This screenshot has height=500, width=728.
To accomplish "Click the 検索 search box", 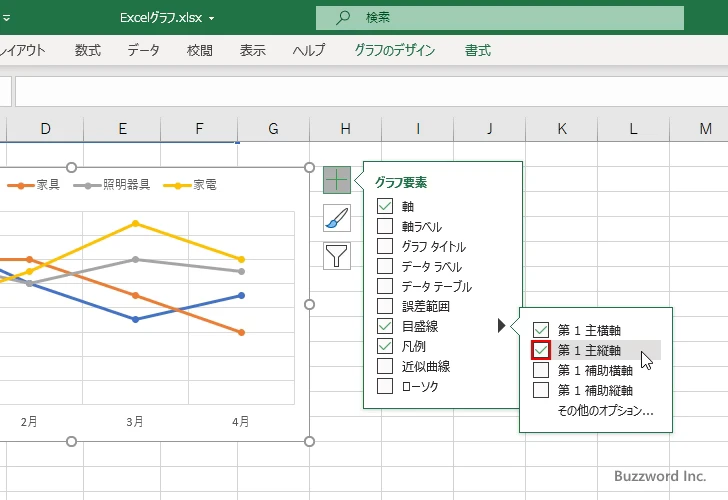I will click(500, 18).
